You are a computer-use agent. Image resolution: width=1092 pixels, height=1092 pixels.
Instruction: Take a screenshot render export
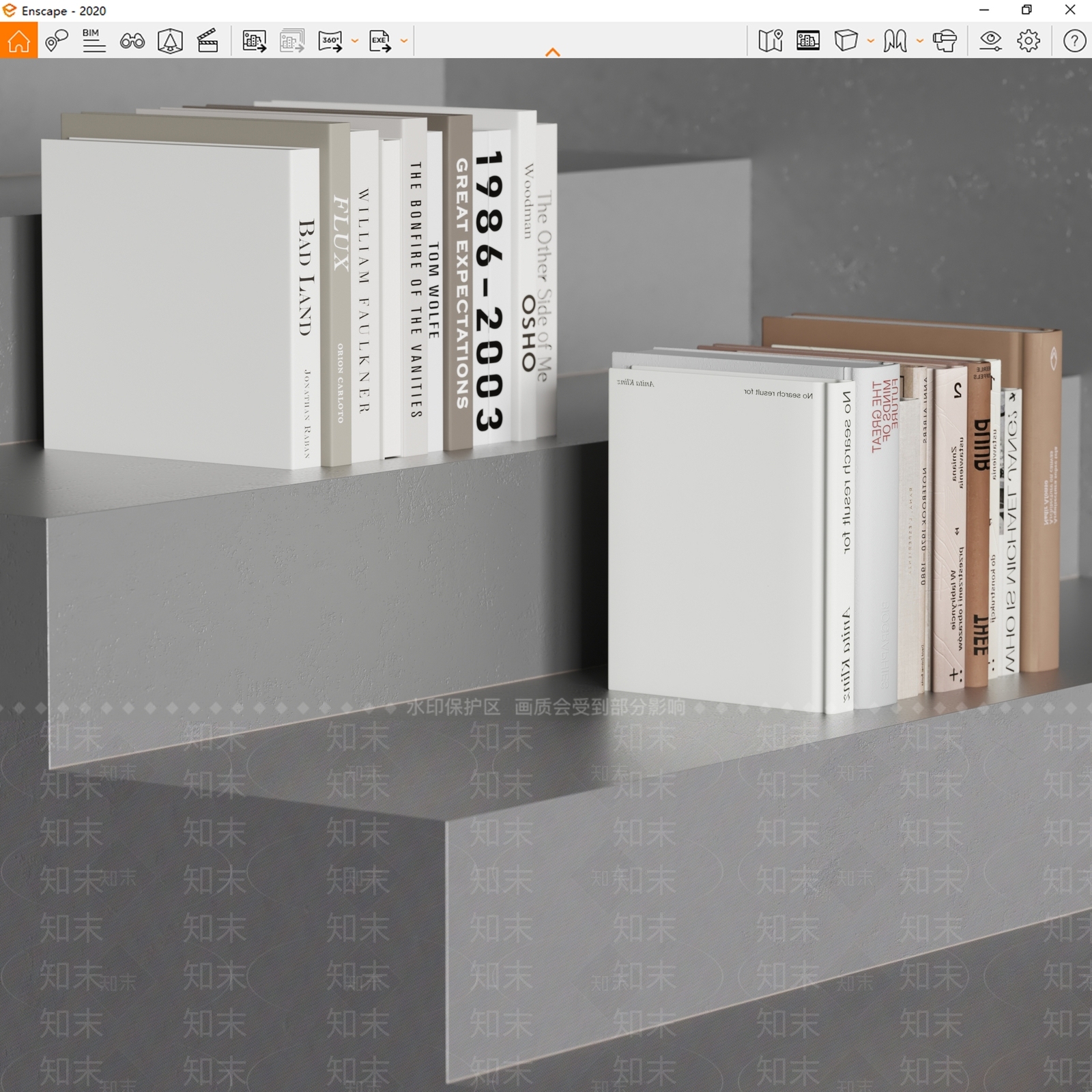tap(254, 41)
